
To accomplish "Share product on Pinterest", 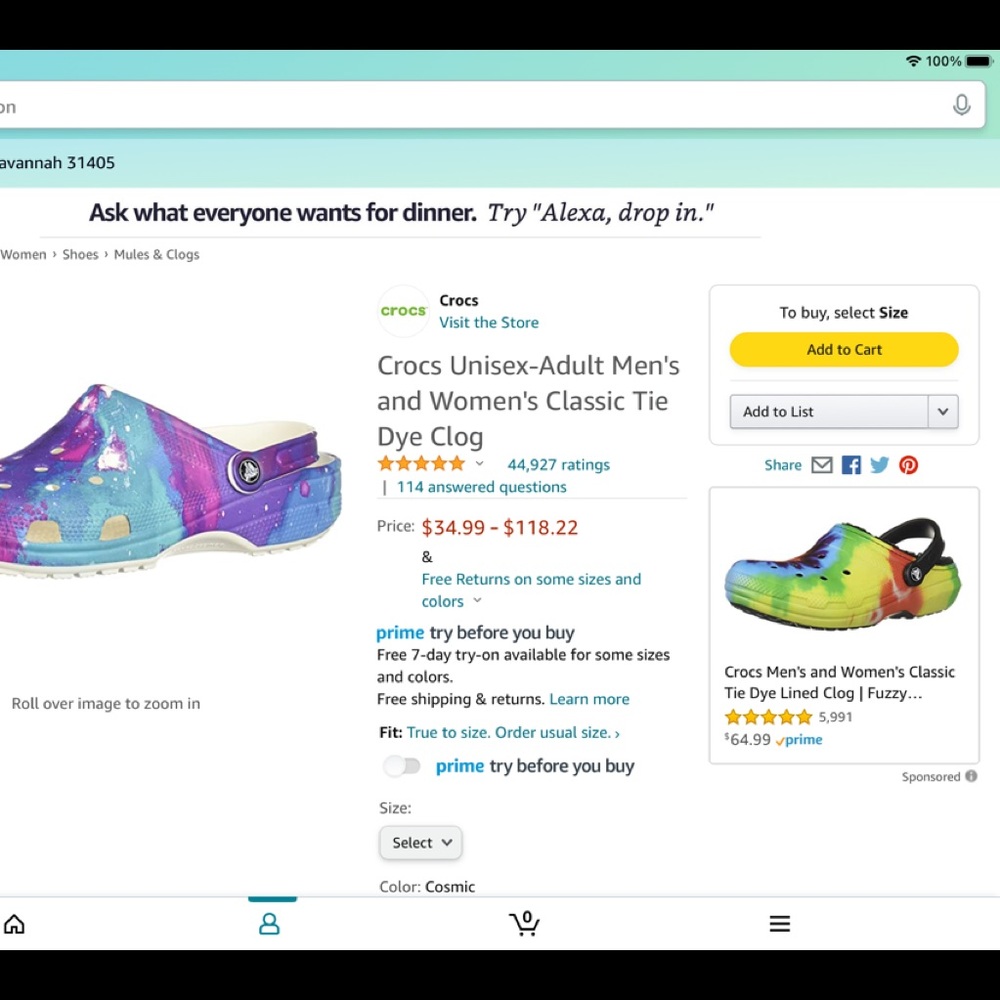I will [x=908, y=465].
